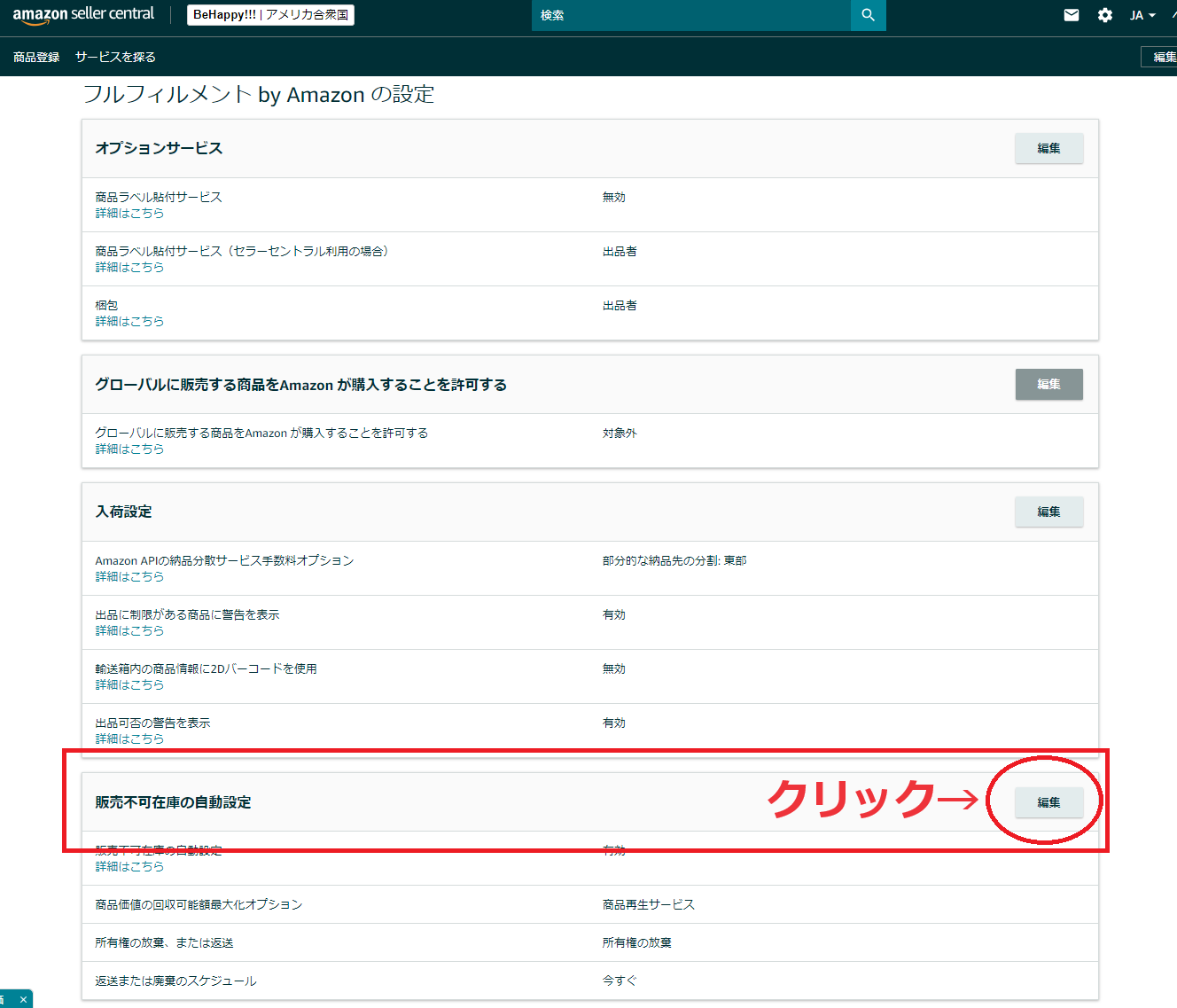Open 詳細はこちら under 出品に制限がある商品に警告を表示
The height and width of the screenshot is (1008, 1177).
(129, 630)
